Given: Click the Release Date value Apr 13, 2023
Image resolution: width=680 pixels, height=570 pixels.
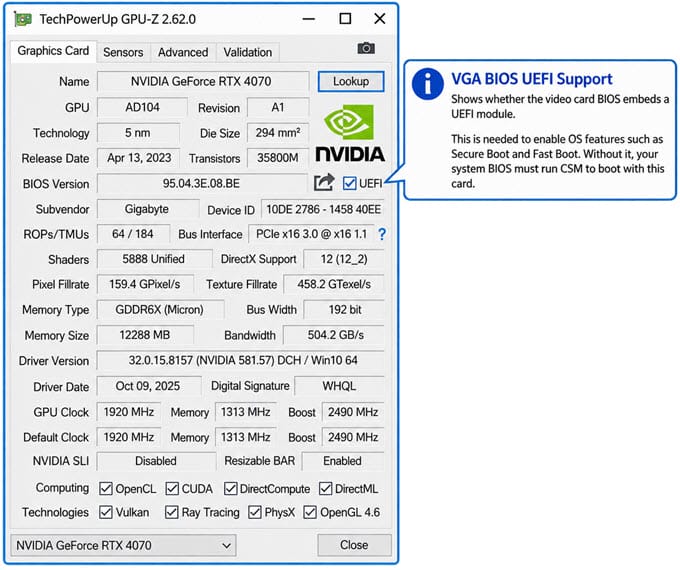Looking at the screenshot, I should pos(139,158).
